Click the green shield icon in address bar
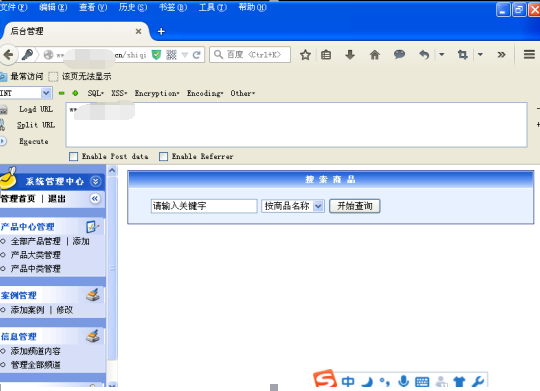Screen dimensions: 540x391 [x=156, y=54]
